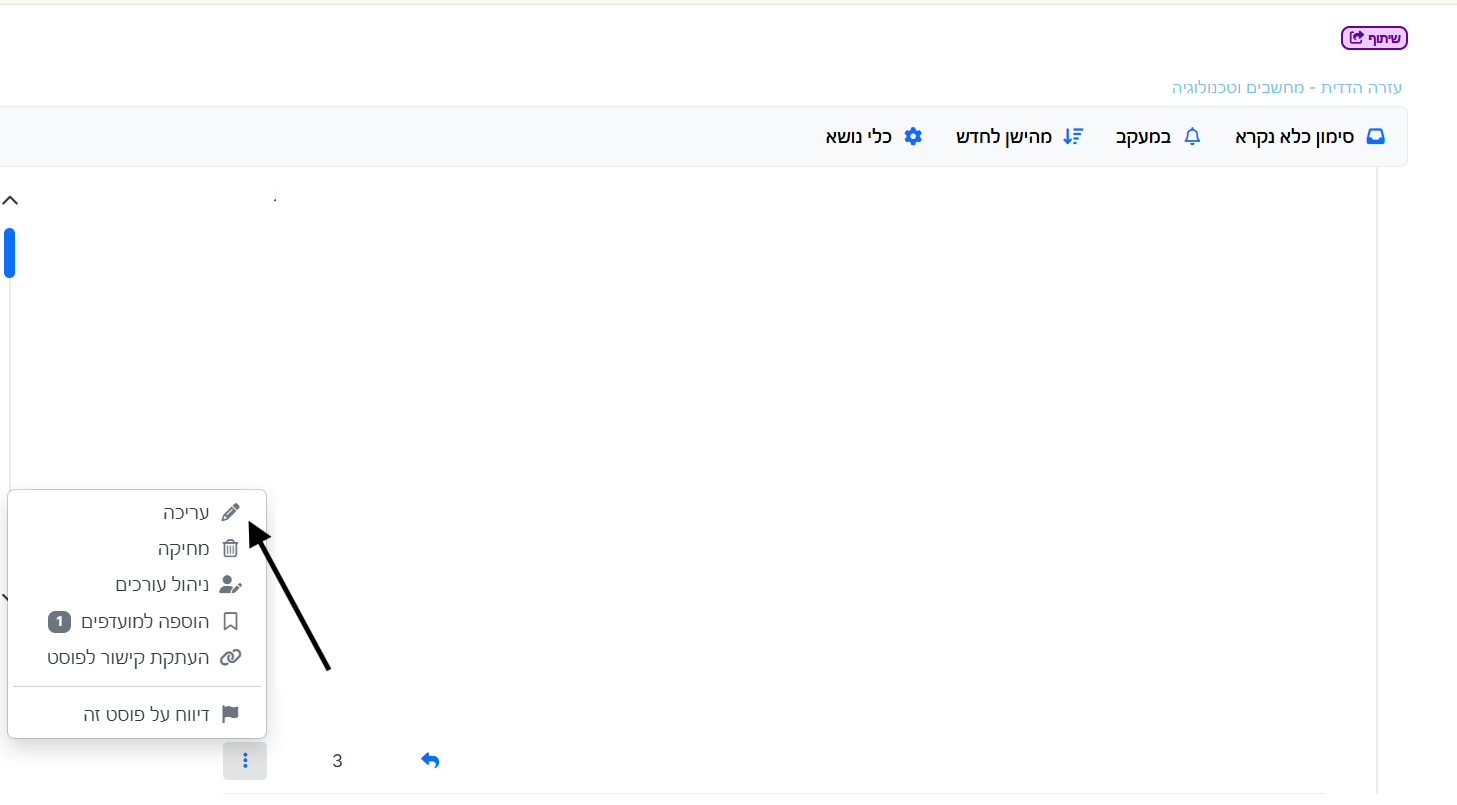Image resolution: width=1457 pixels, height=805 pixels.
Task: Select מחיקה (delete) with the trash icon
Action: coord(198,549)
